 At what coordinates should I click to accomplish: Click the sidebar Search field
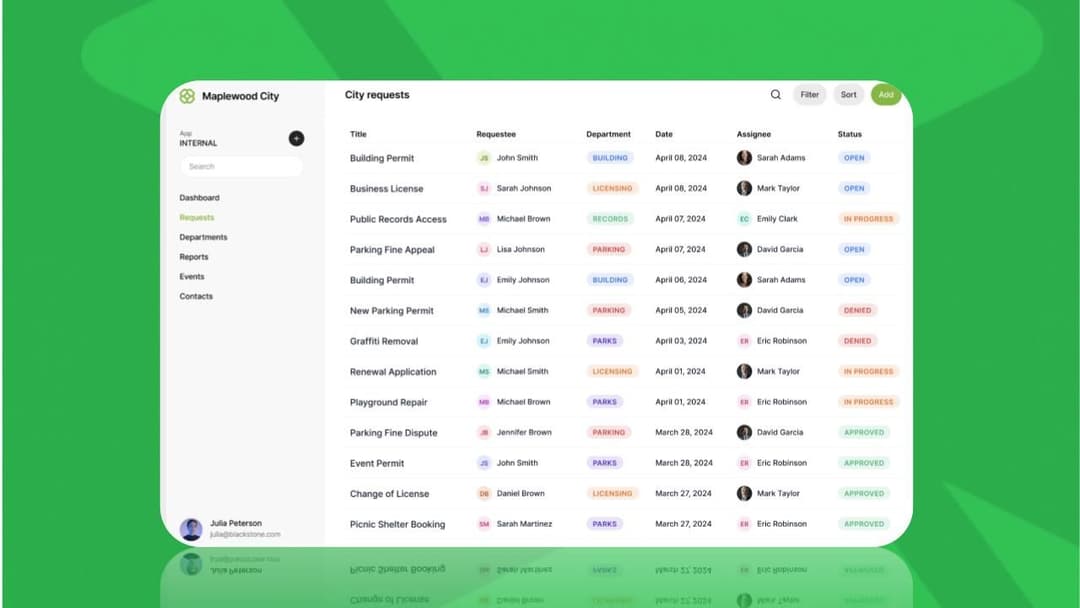coord(241,167)
